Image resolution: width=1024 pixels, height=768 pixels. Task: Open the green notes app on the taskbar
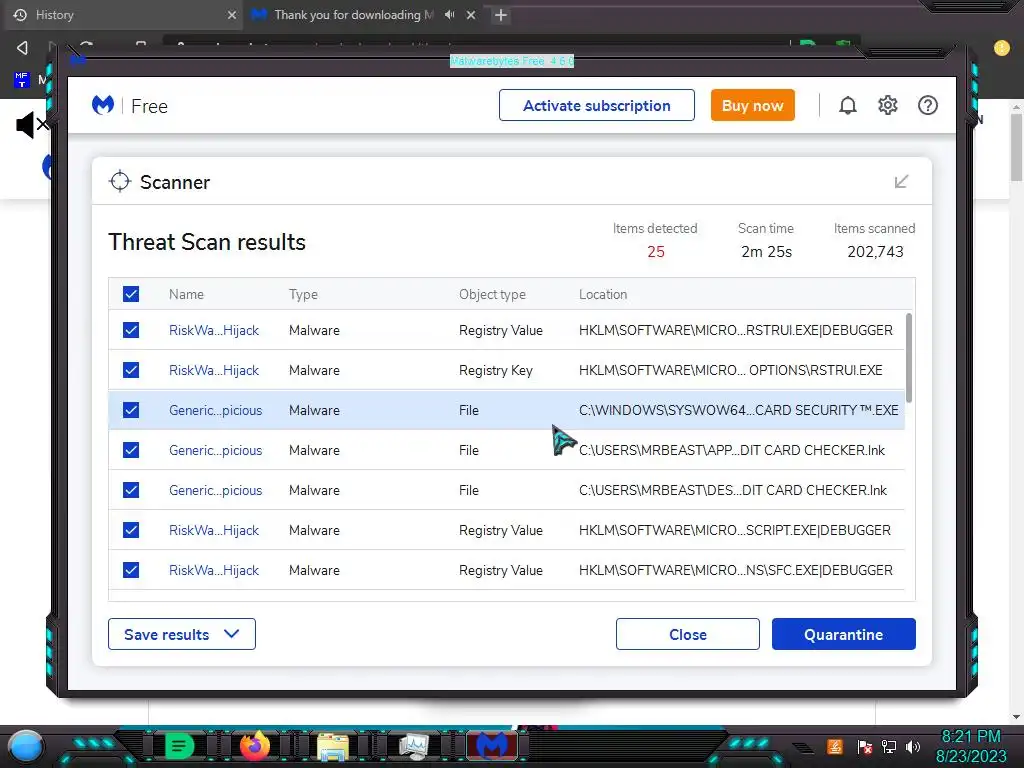tap(178, 746)
